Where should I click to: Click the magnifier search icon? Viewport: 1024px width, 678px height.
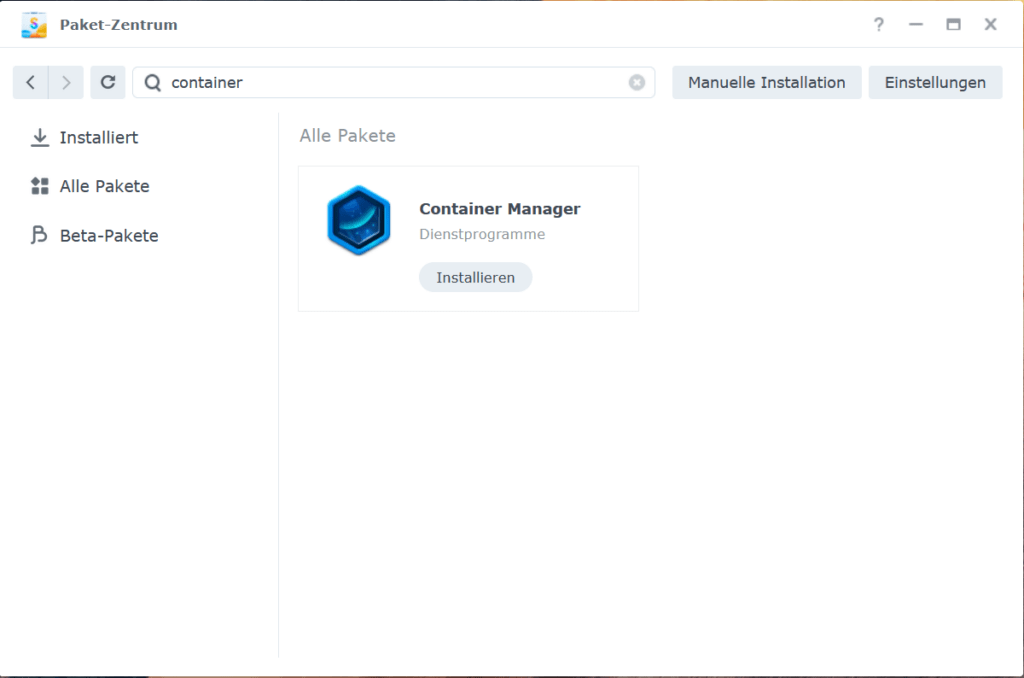pyautogui.click(x=153, y=82)
